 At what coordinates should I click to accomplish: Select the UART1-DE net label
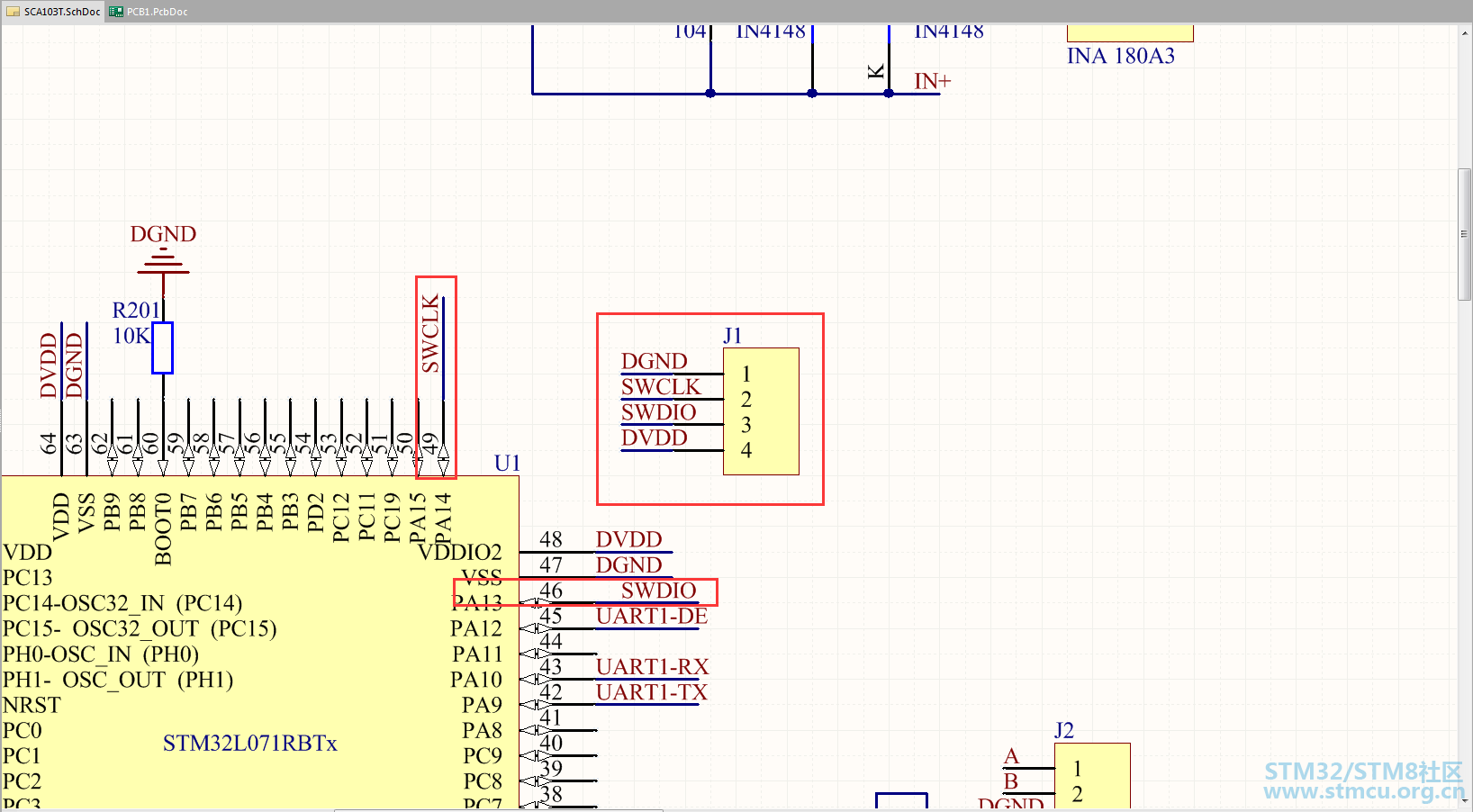point(652,616)
